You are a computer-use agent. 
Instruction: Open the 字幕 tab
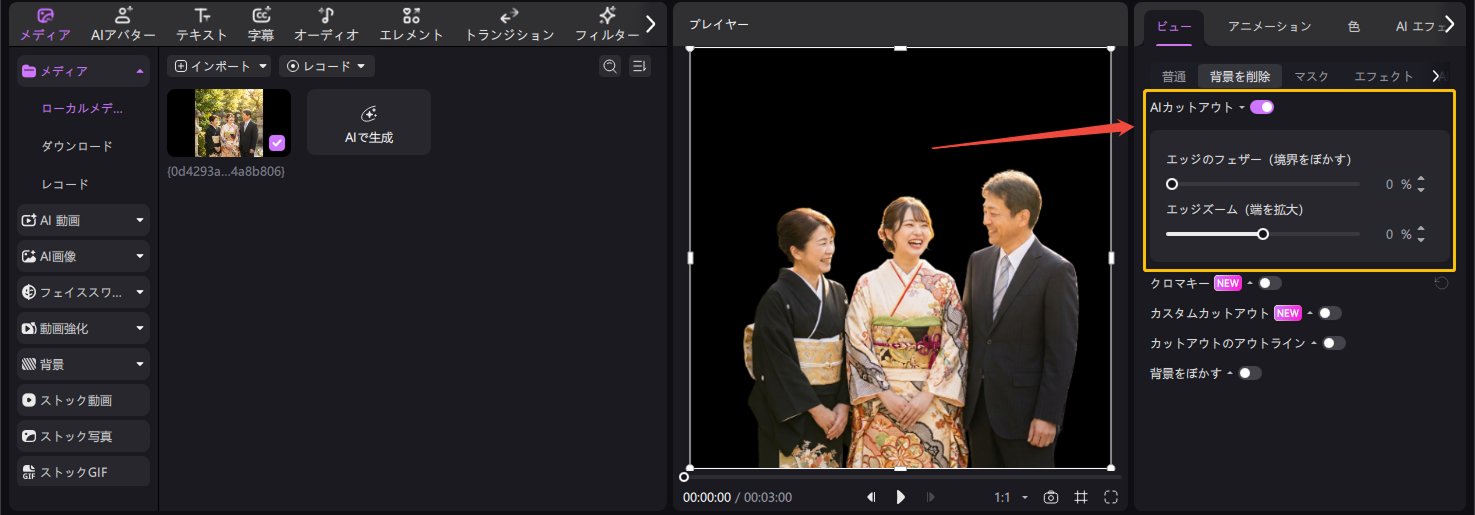[x=261, y=24]
